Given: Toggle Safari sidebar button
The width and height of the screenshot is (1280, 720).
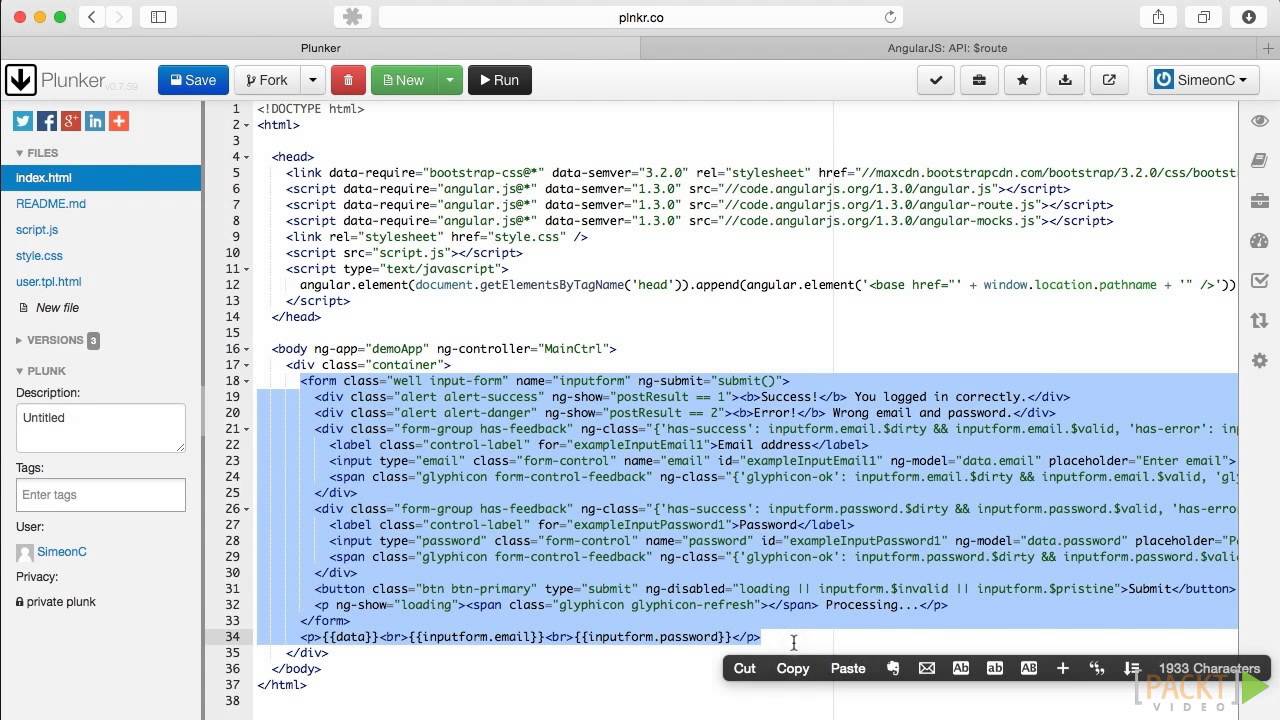Looking at the screenshot, I should tap(158, 17).
